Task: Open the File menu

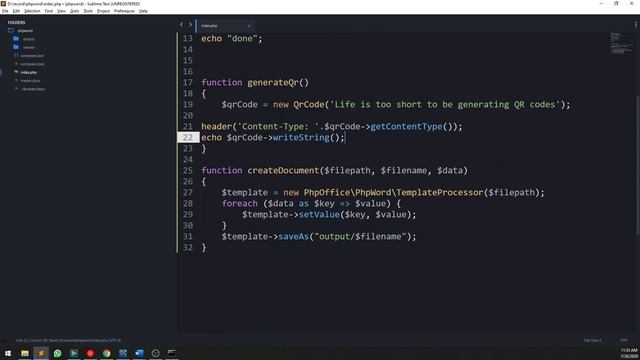Action: pyautogui.click(x=5, y=11)
